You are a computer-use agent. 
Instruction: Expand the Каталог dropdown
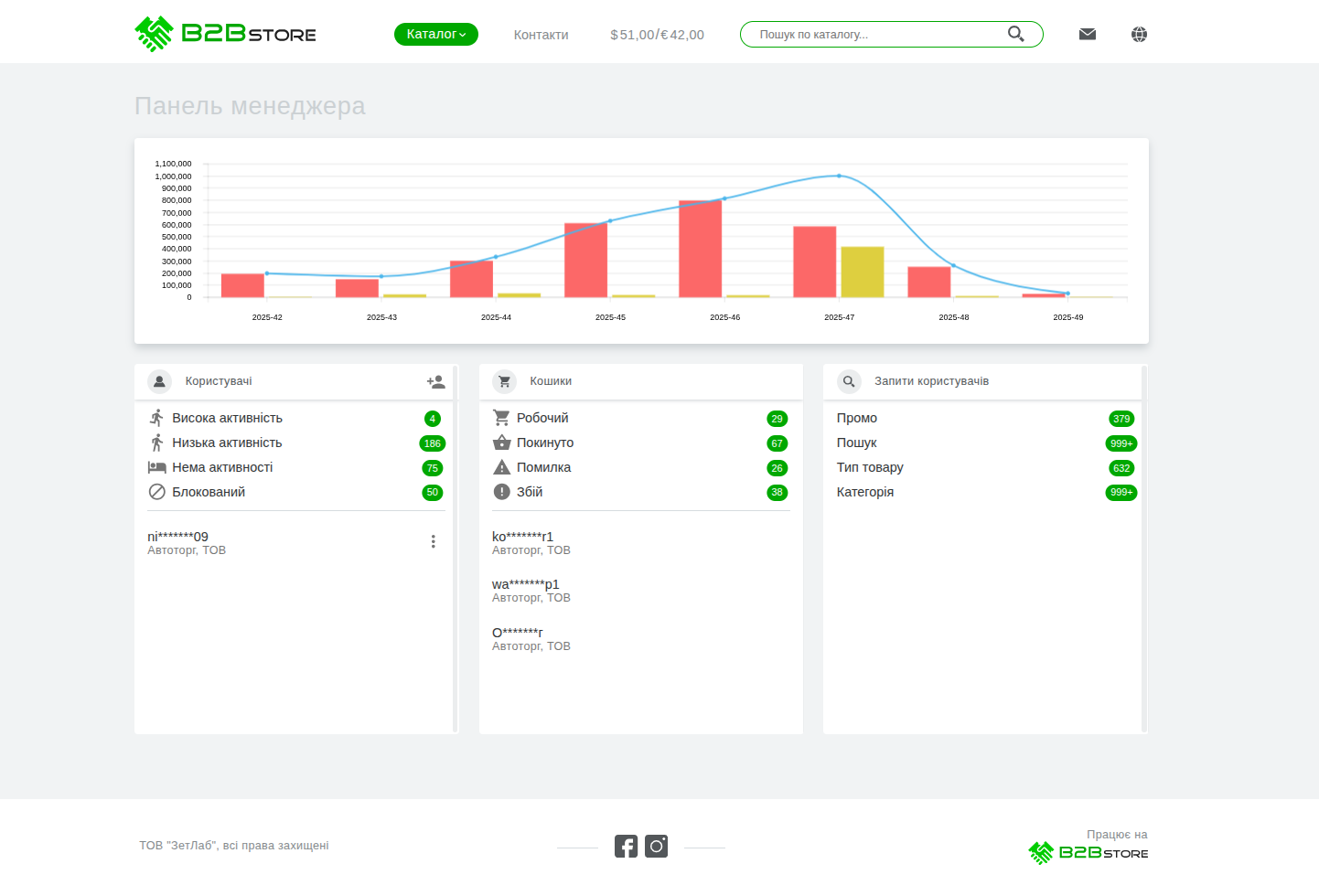(436, 35)
